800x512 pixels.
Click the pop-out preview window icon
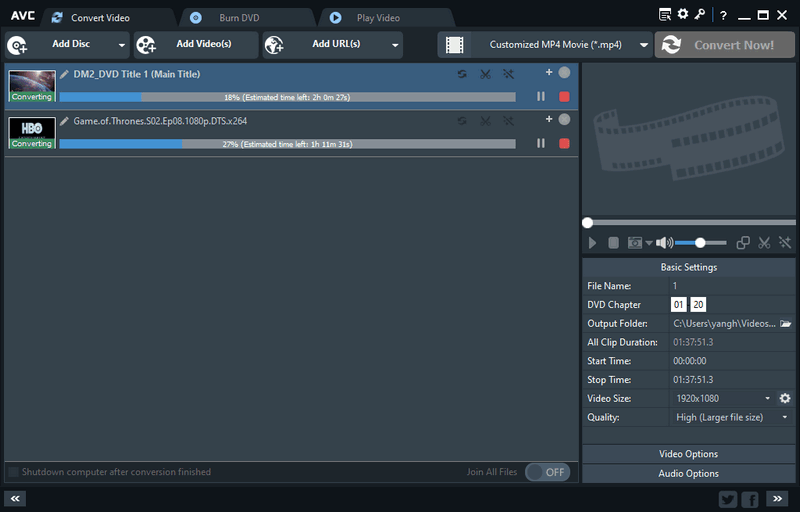point(743,243)
